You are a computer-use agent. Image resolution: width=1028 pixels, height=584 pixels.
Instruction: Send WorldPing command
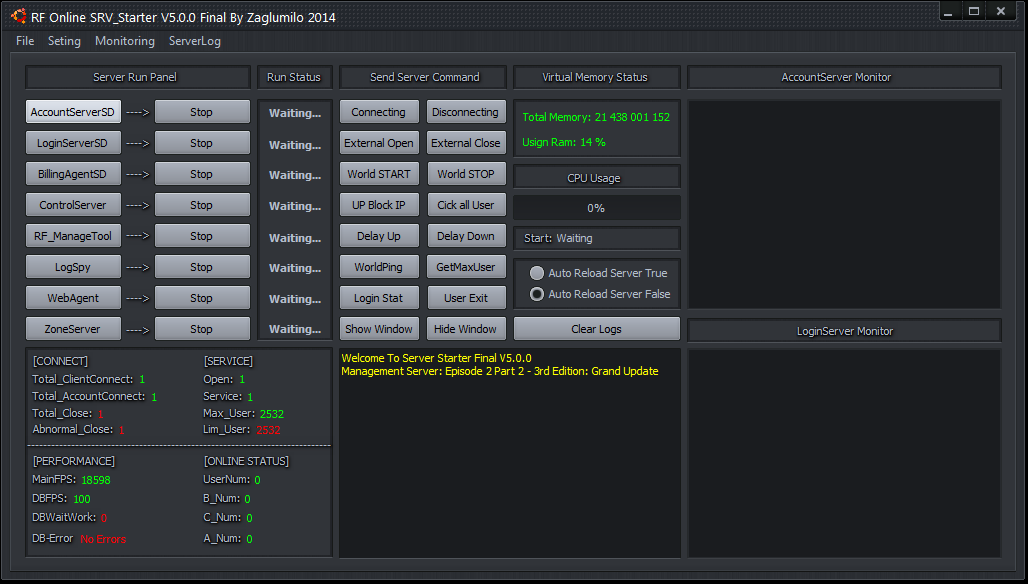click(x=379, y=267)
